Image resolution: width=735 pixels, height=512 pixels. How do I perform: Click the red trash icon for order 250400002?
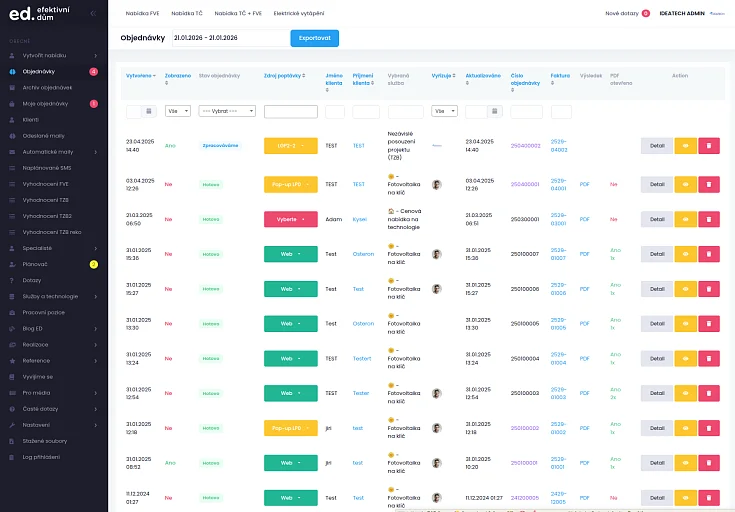tap(709, 146)
